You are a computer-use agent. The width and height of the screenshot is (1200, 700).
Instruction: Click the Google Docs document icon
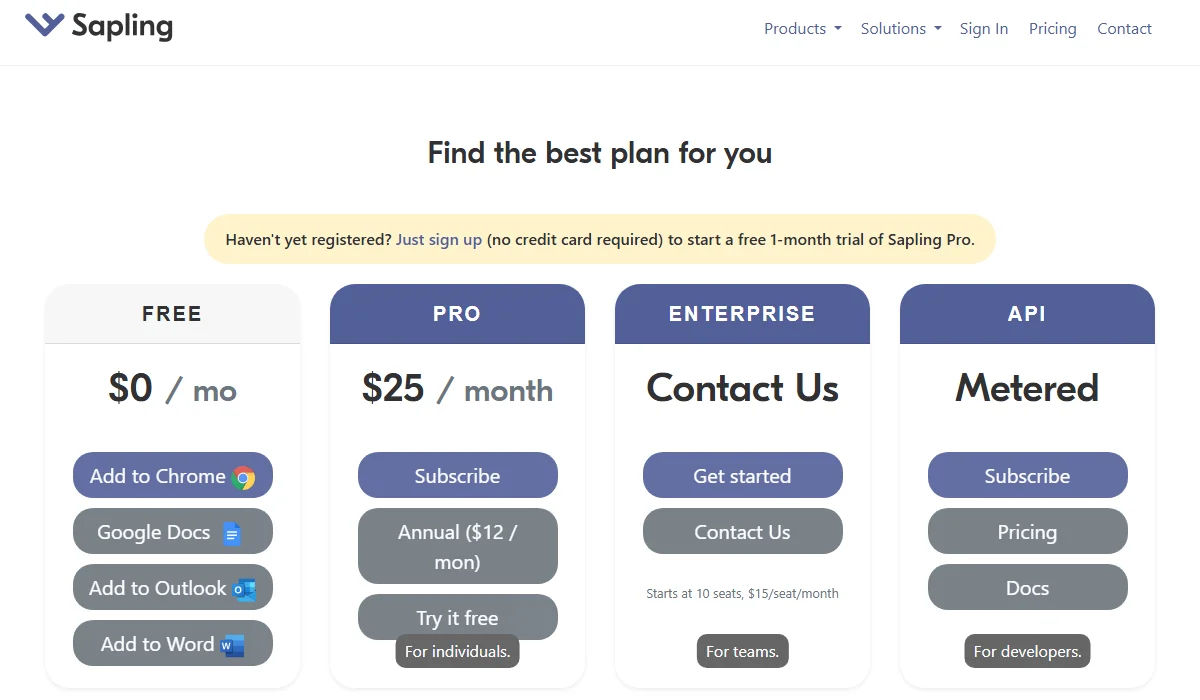[x=232, y=531]
